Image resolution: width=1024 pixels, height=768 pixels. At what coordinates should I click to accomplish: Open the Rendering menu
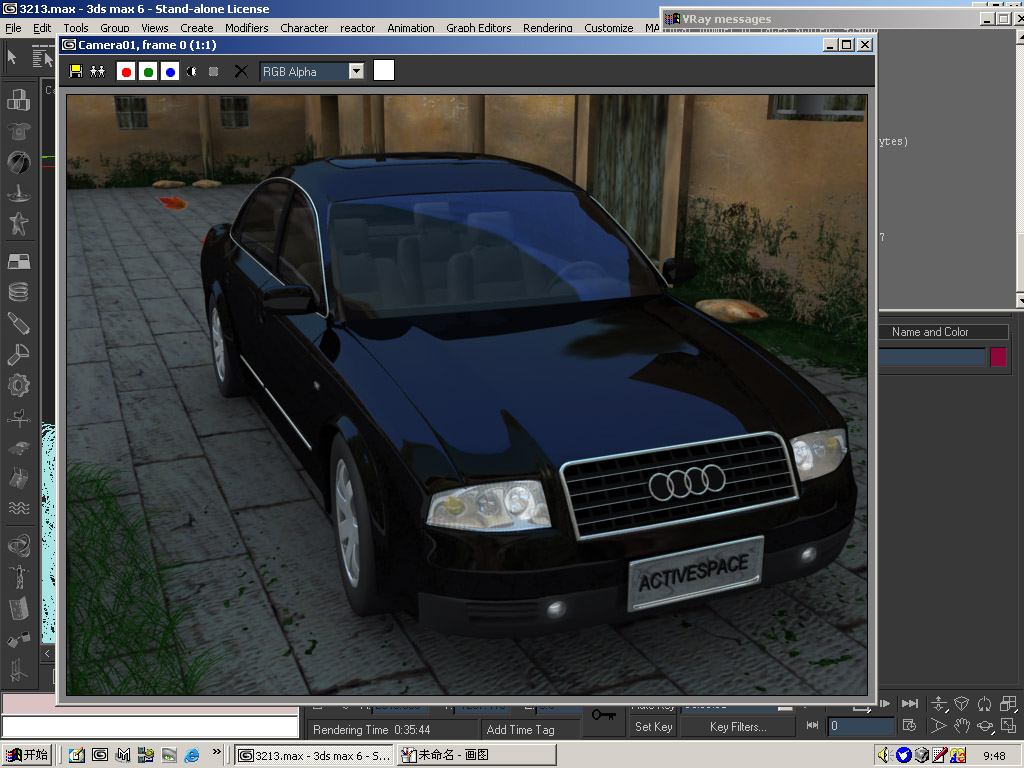[547, 28]
